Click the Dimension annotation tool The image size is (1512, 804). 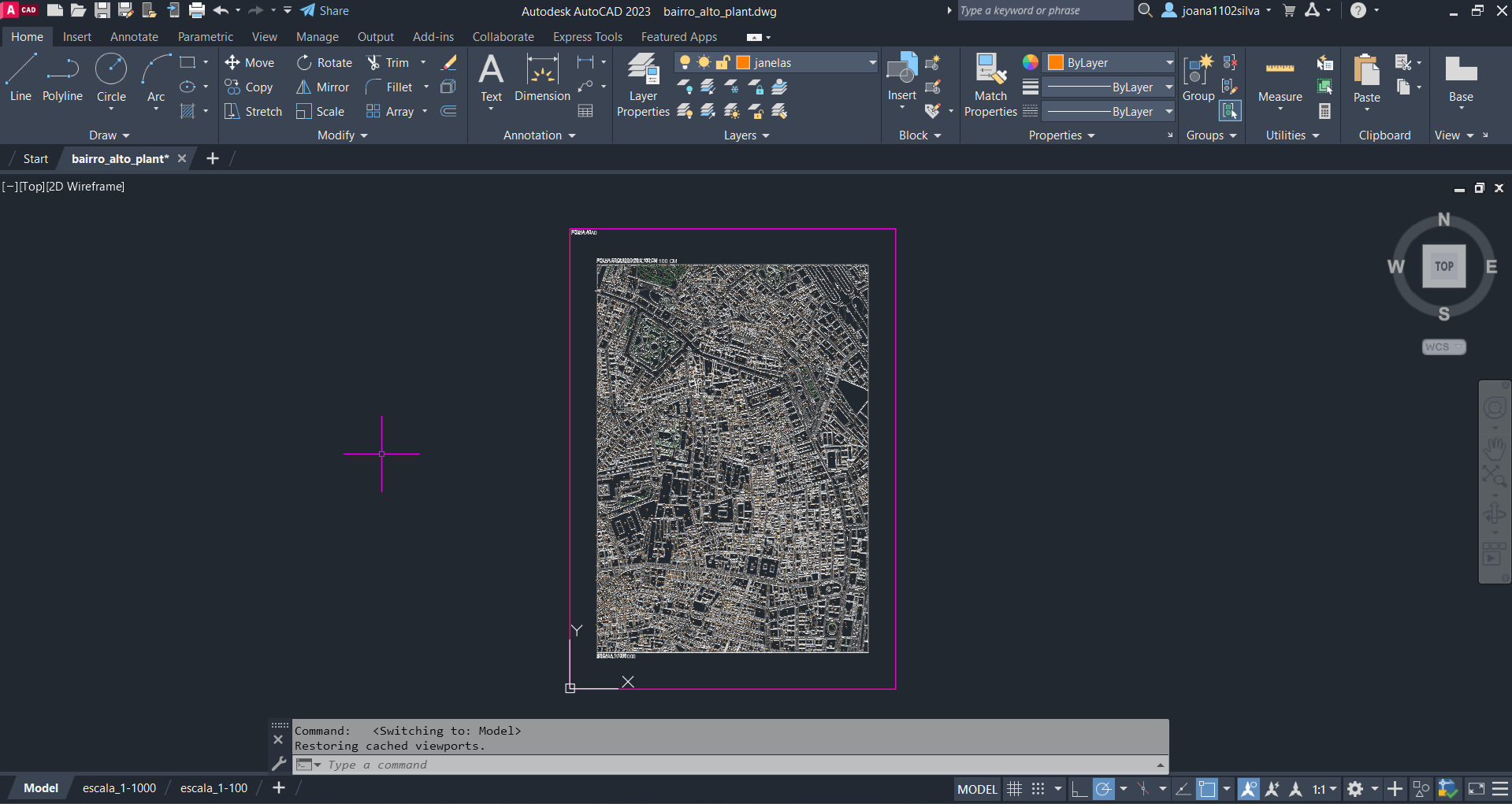[542, 78]
